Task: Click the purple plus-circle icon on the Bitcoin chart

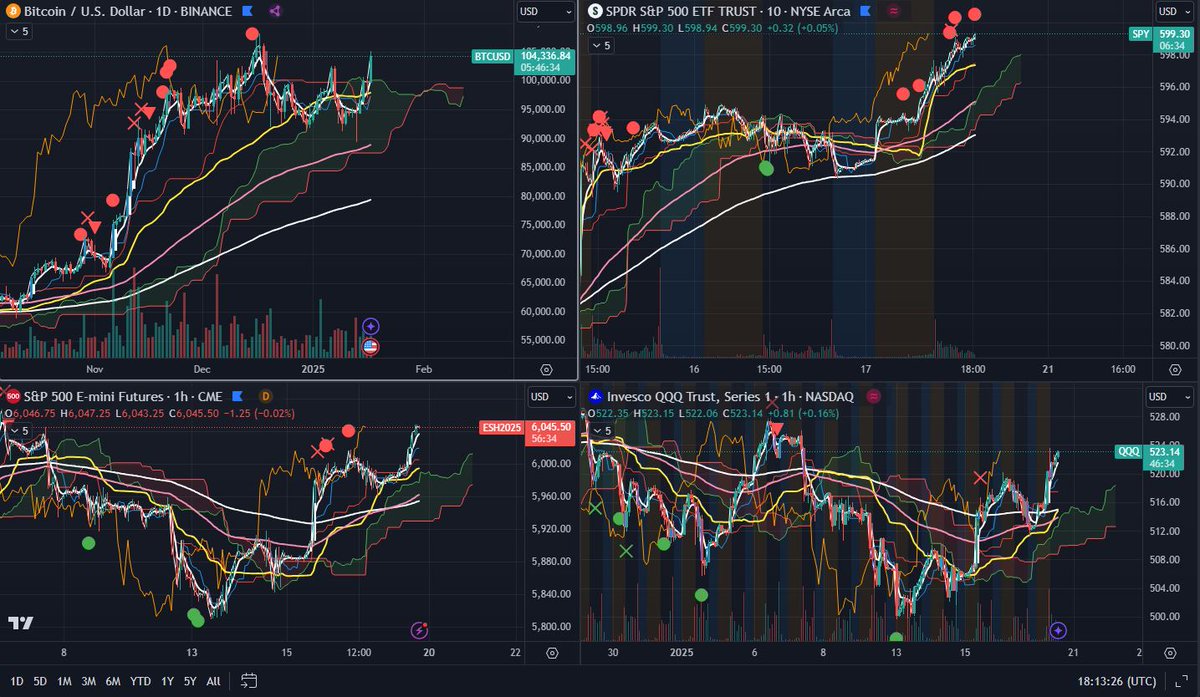Action: click(370, 325)
